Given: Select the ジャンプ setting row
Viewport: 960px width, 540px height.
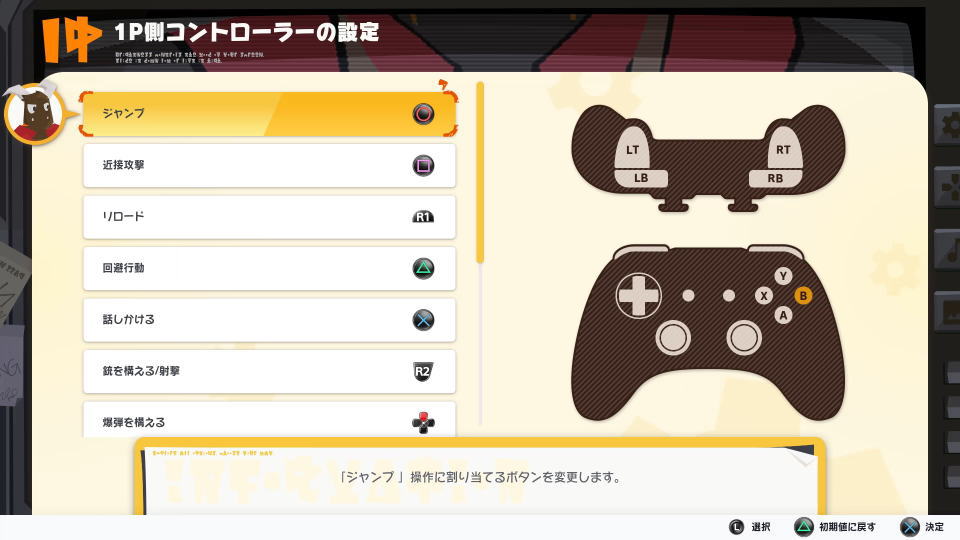Looking at the screenshot, I should (269, 114).
